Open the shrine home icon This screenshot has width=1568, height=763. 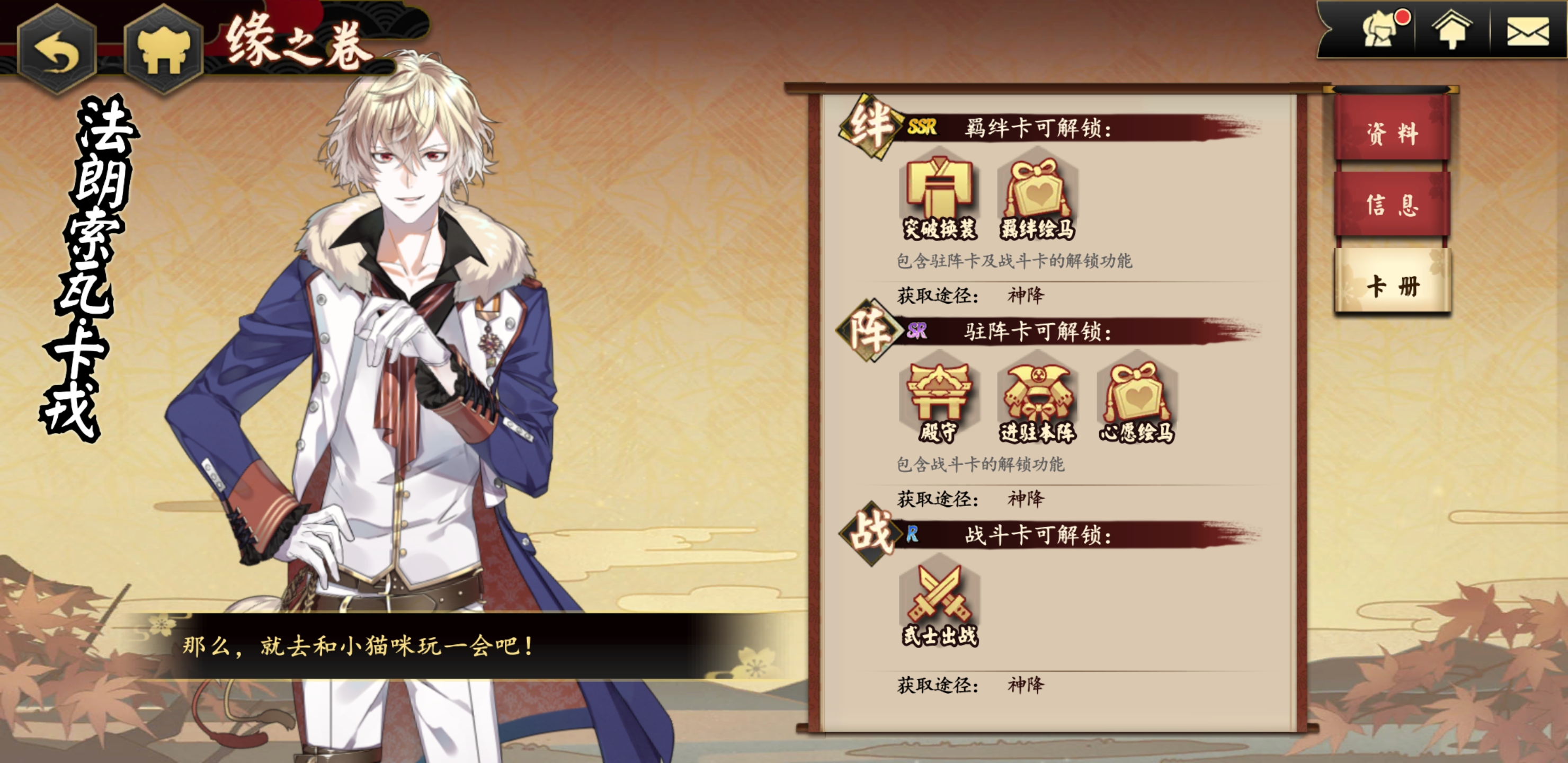click(x=163, y=50)
